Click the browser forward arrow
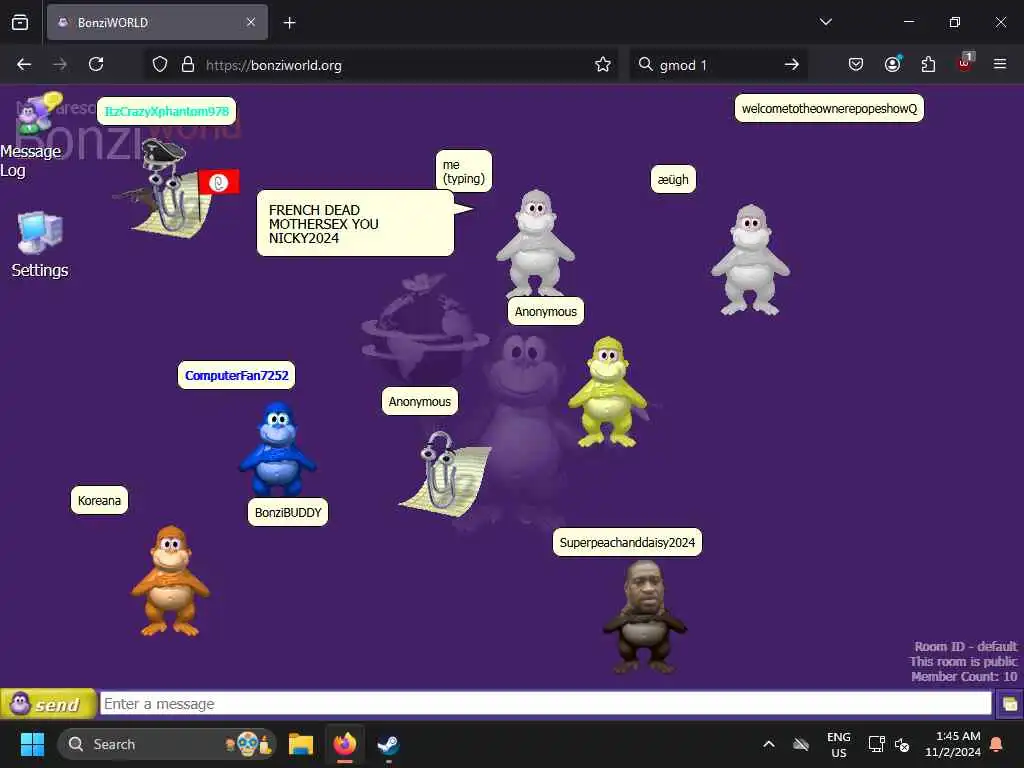Screen dimensions: 1024x768 point(60,64)
